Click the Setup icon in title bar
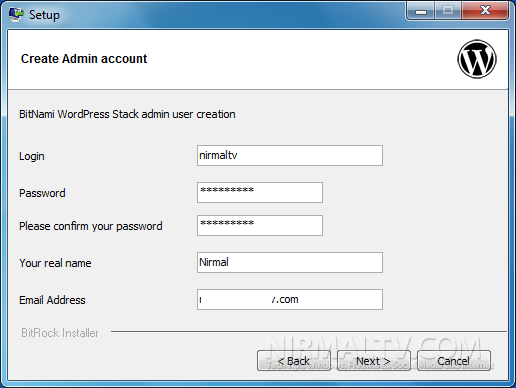The height and width of the screenshot is (388, 516). pos(16,14)
